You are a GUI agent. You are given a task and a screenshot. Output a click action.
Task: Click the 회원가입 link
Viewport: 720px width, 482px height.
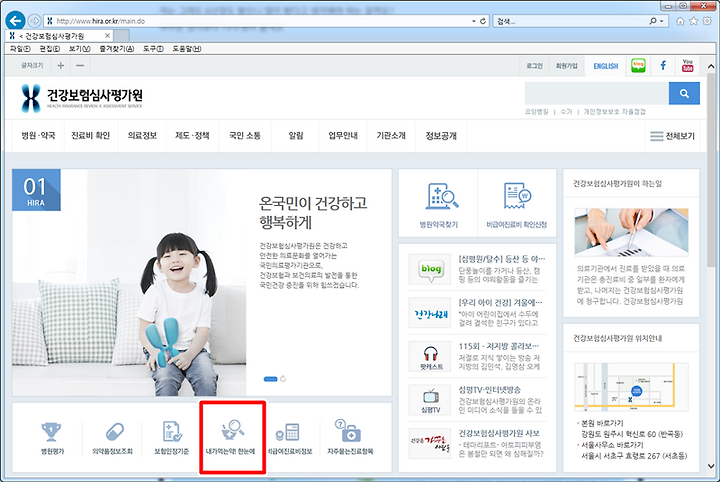pyautogui.click(x=567, y=66)
